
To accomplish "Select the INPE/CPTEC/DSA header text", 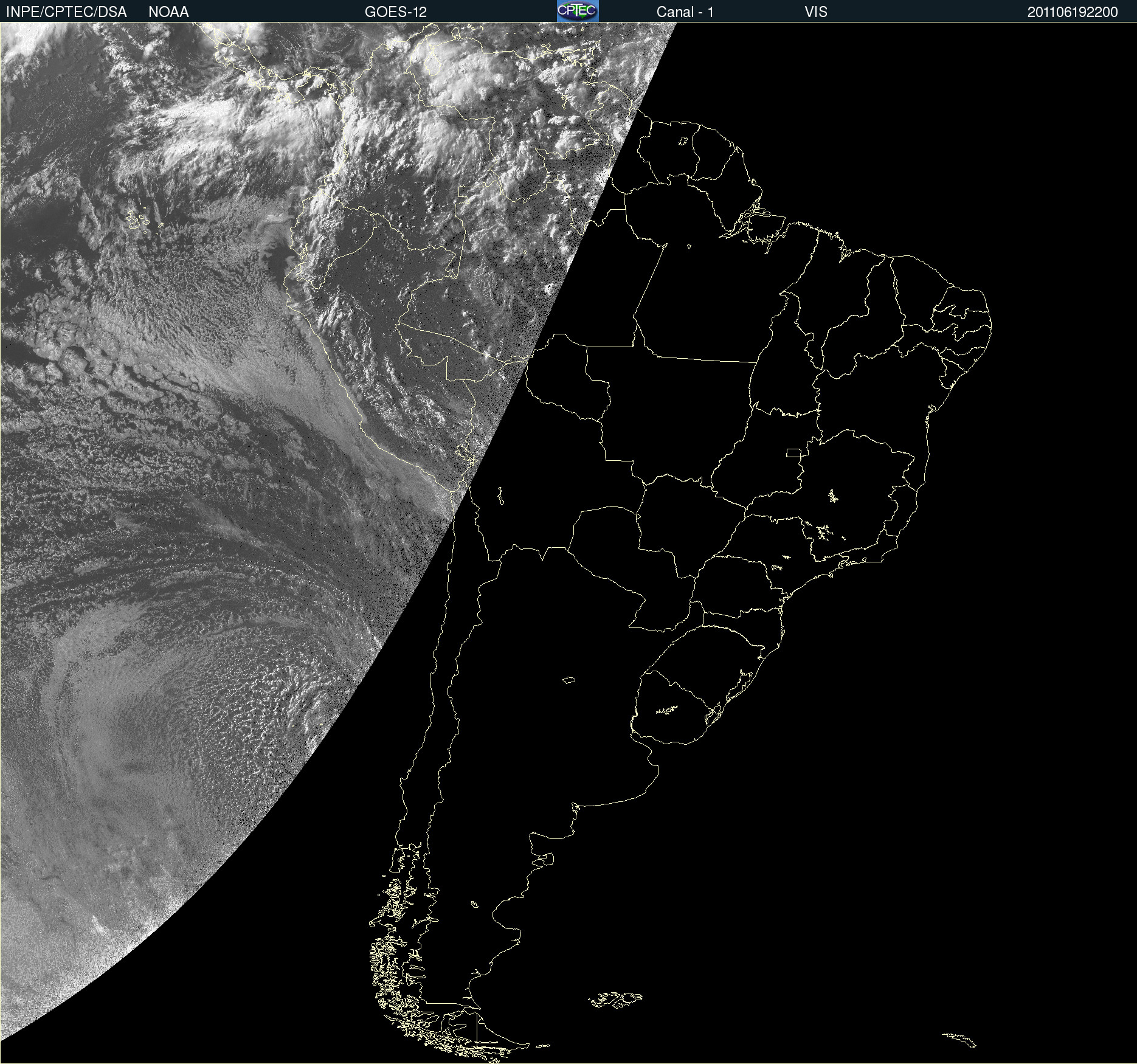I will [66, 12].
